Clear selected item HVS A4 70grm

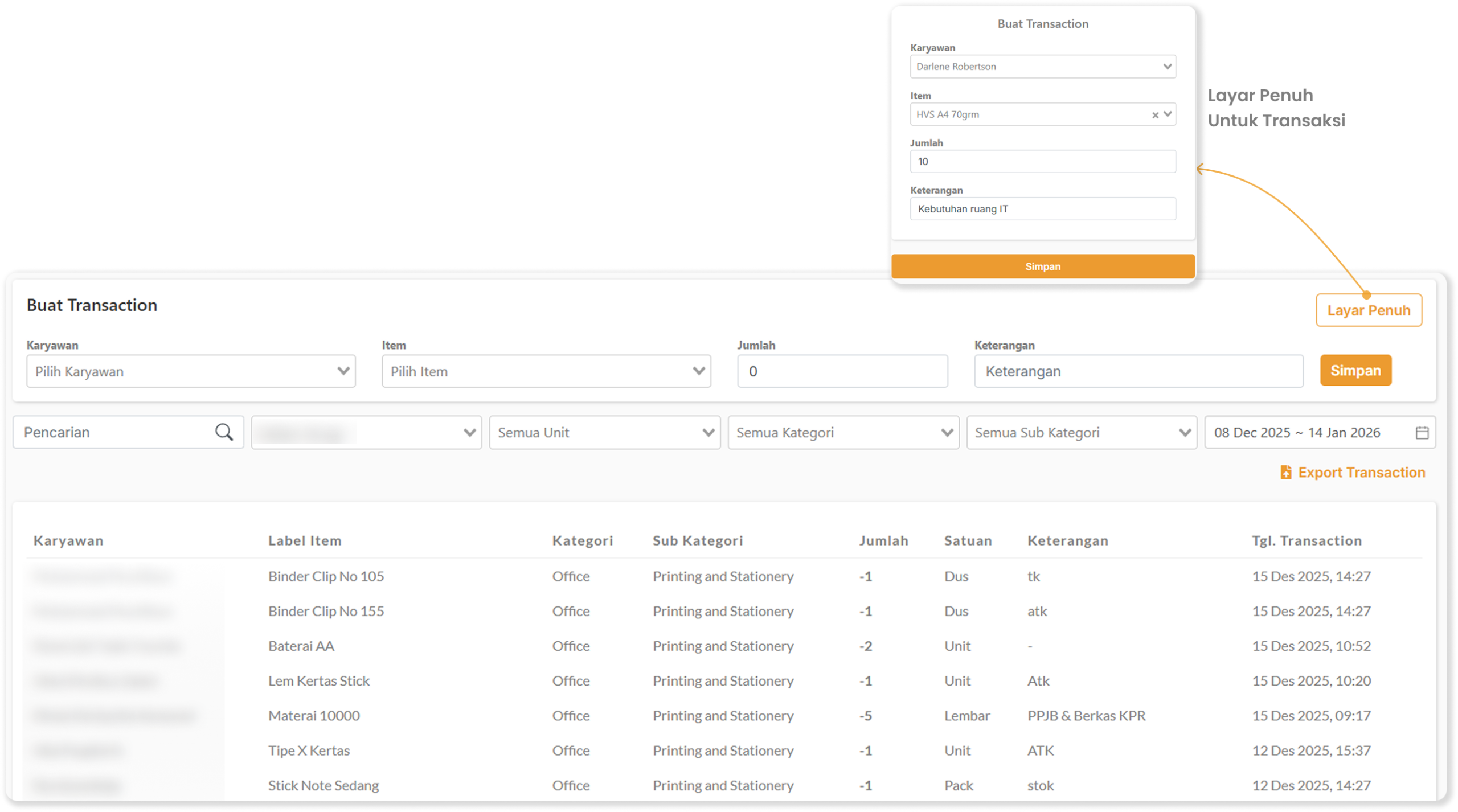[1155, 115]
